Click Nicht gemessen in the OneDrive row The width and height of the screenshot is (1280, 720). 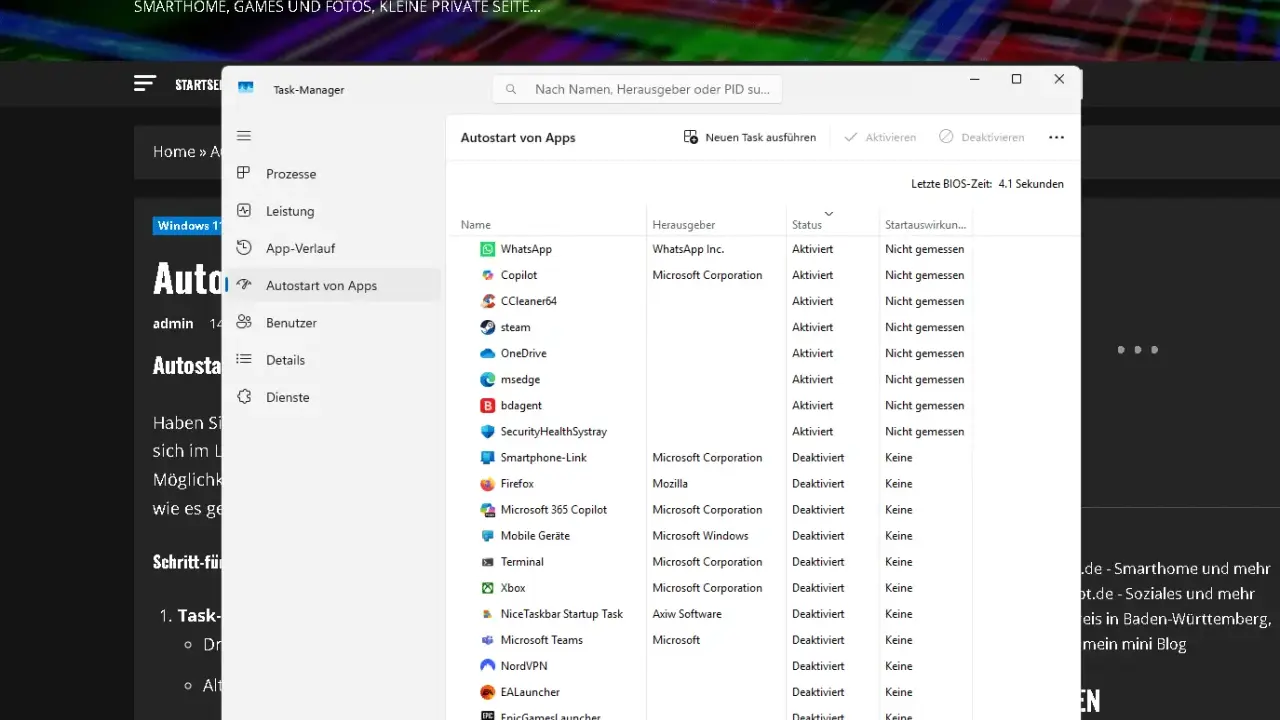click(x=924, y=353)
